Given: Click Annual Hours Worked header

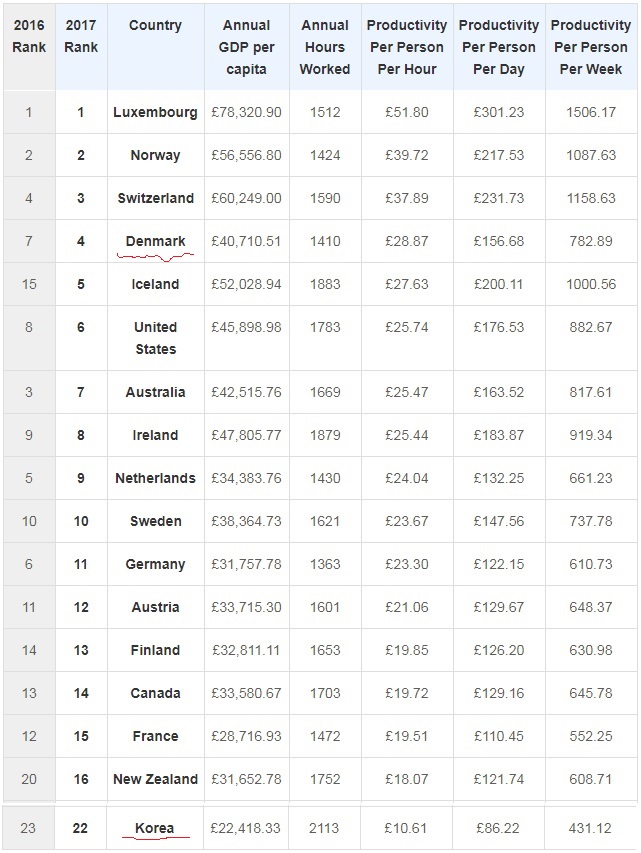Looking at the screenshot, I should pyautogui.click(x=325, y=47).
